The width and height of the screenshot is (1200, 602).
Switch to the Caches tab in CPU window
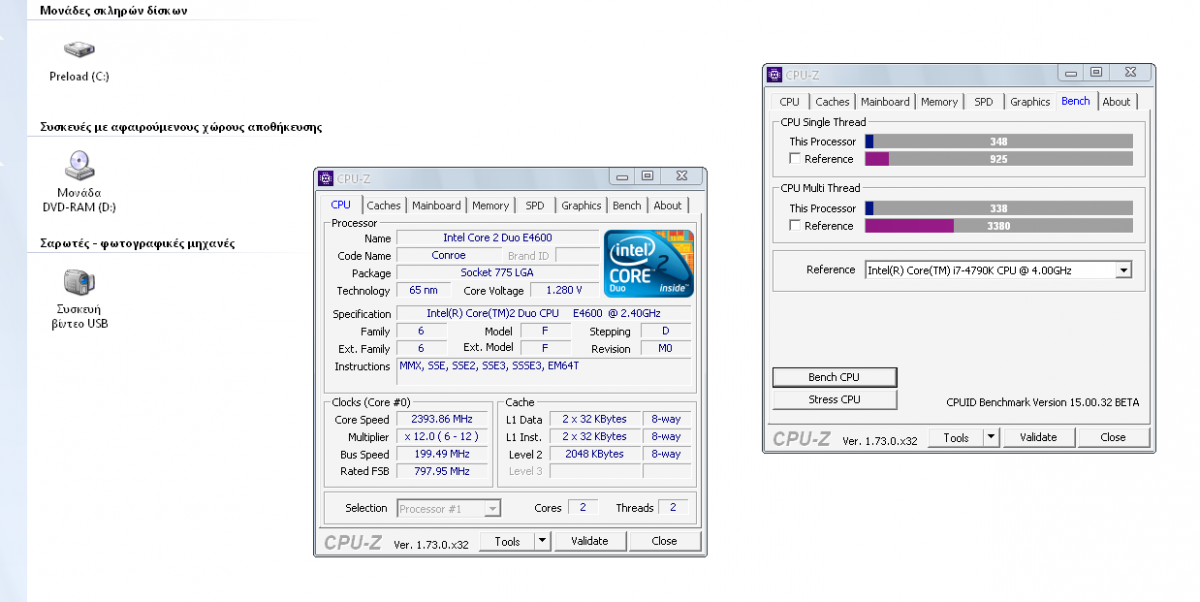(383, 206)
